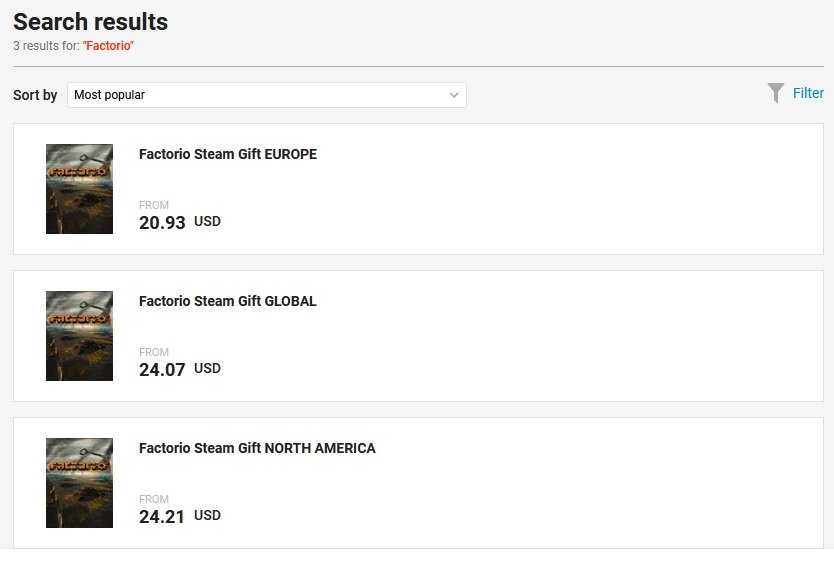Click the USD label beside 24.21
834x574 pixels.
207,515
